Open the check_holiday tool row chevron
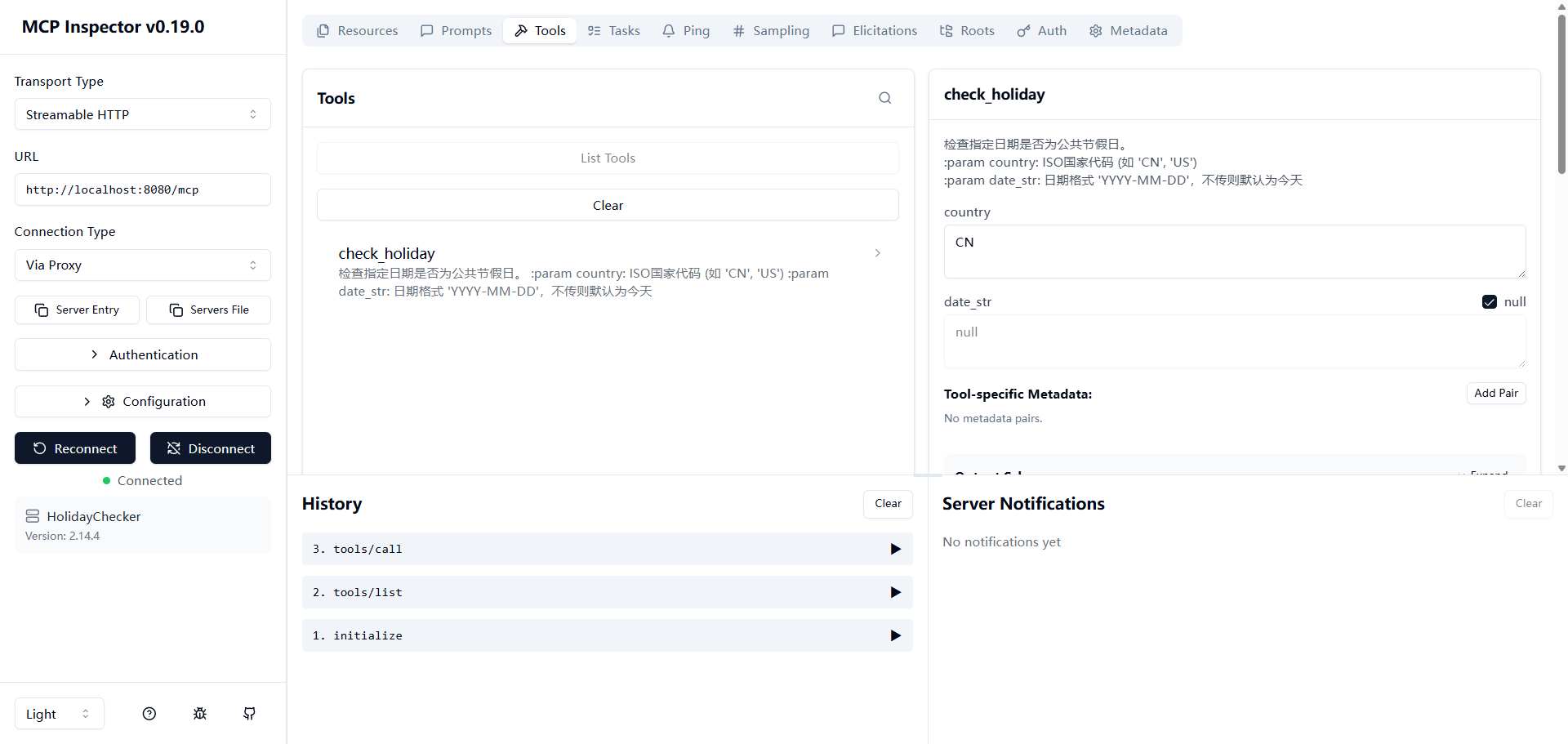The width and height of the screenshot is (1568, 744). [x=878, y=253]
